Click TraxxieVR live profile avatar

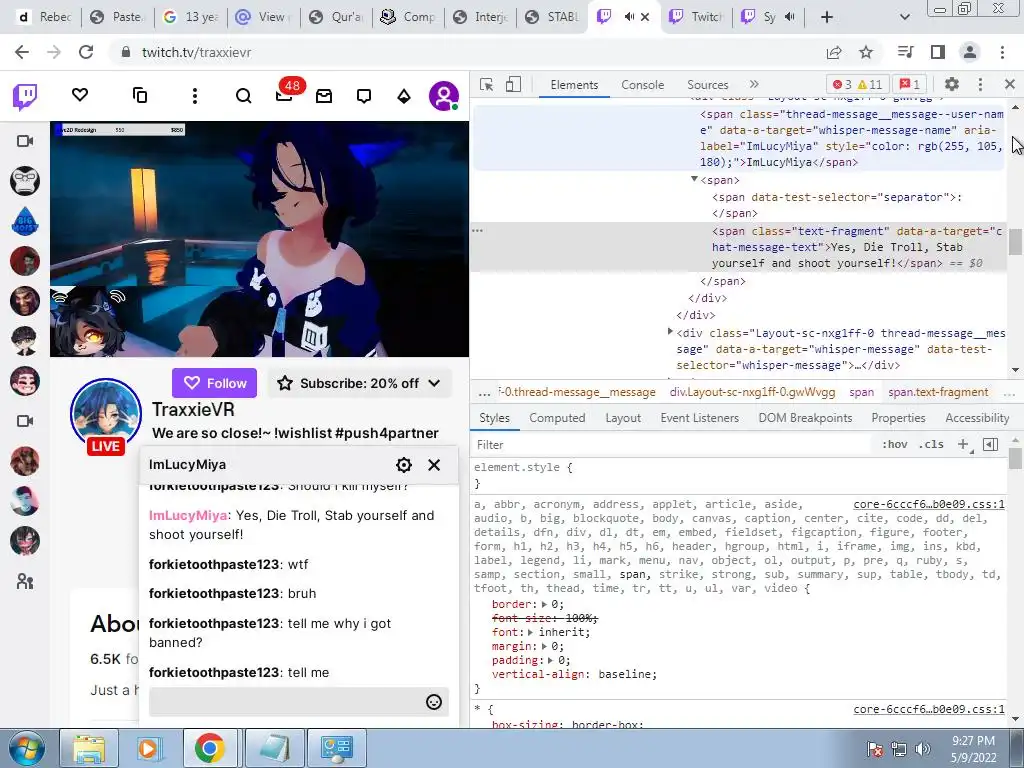[106, 414]
